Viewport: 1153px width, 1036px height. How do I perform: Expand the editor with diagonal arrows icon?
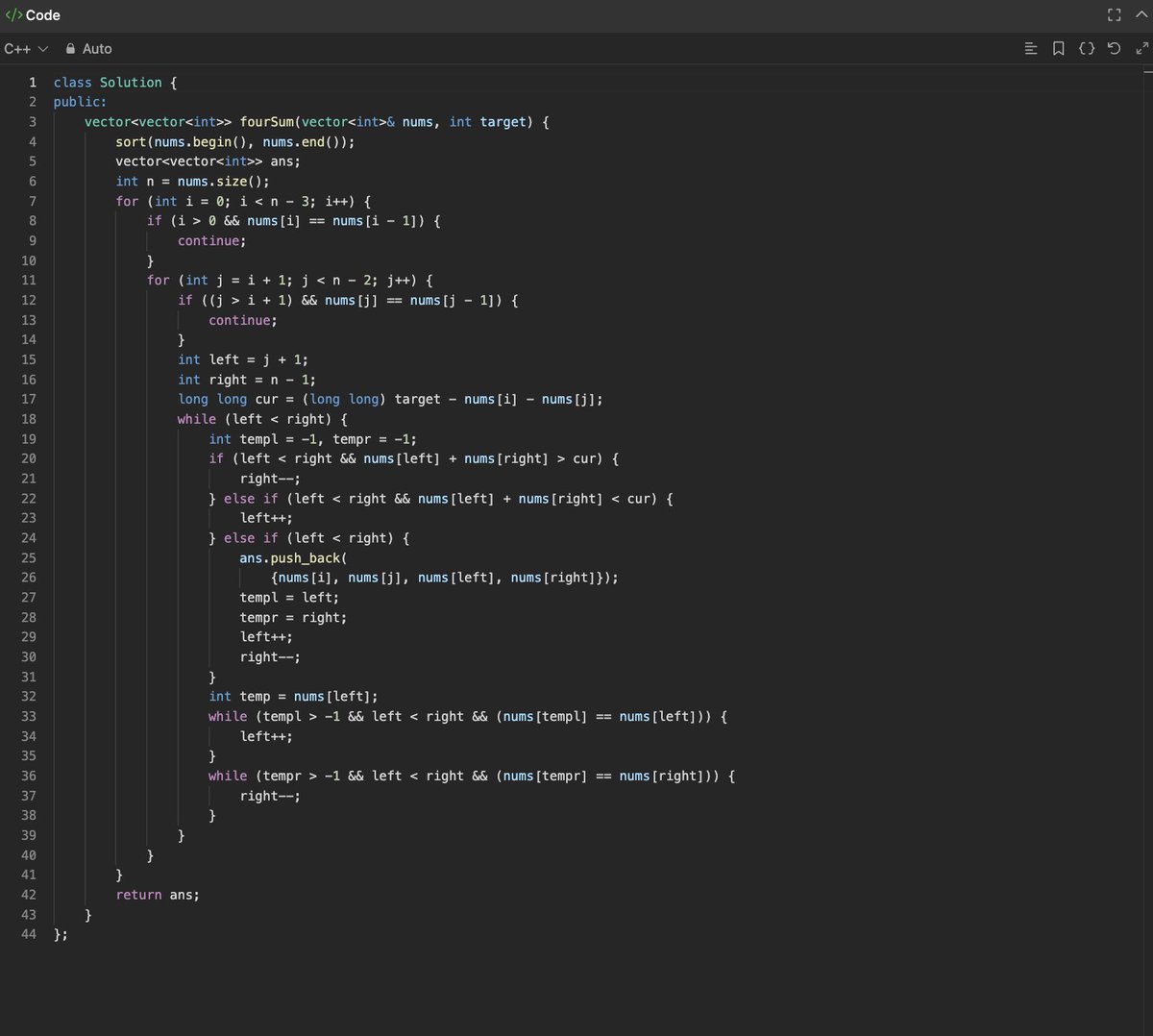(x=1141, y=48)
